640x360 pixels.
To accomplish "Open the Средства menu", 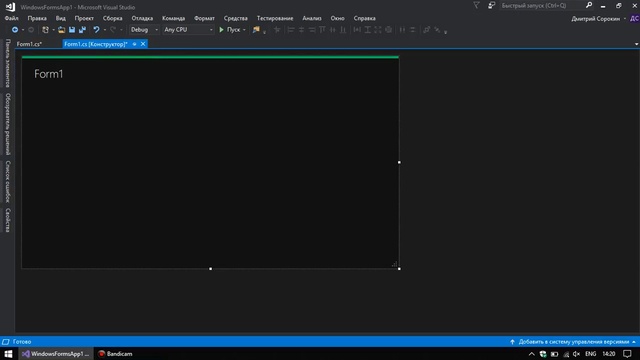I will (236, 18).
